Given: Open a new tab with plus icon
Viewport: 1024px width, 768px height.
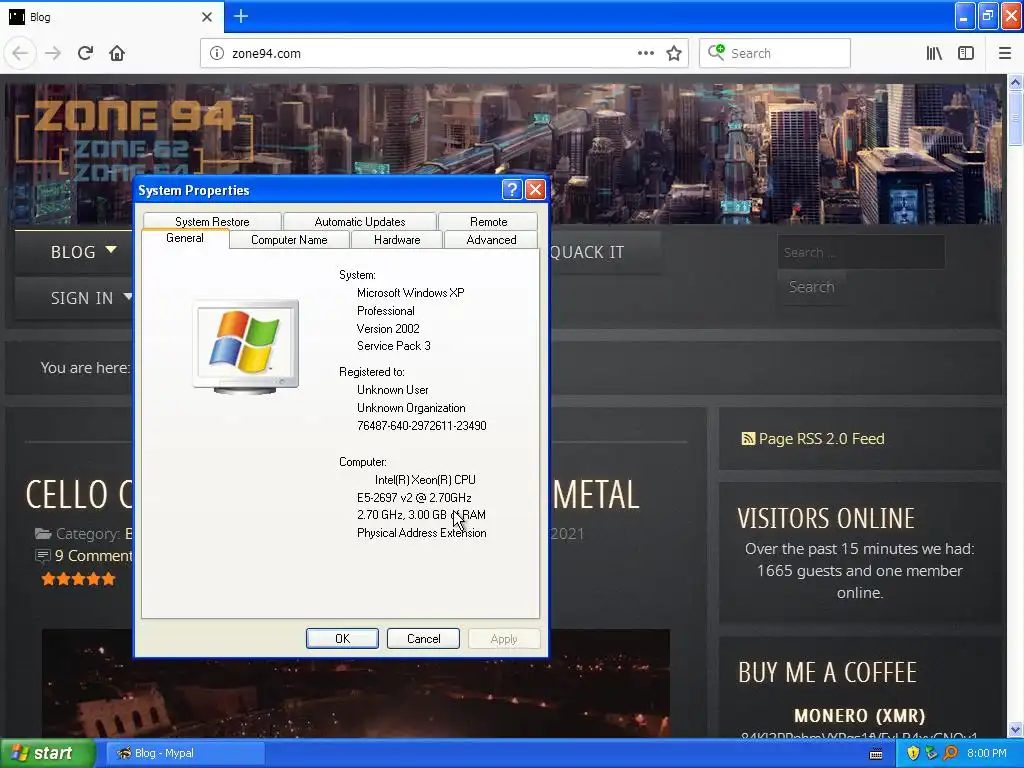Looking at the screenshot, I should [241, 16].
